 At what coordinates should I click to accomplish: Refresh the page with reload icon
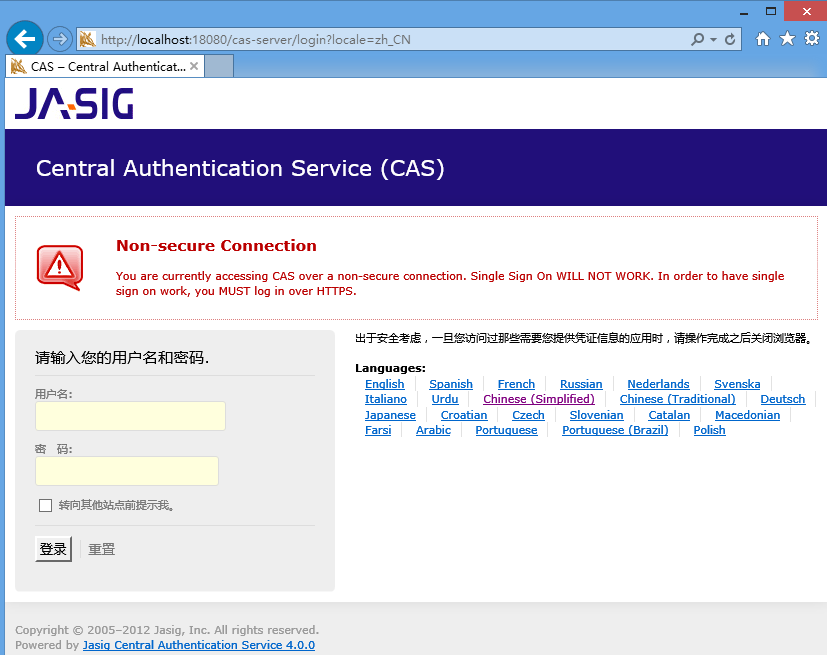(730, 39)
